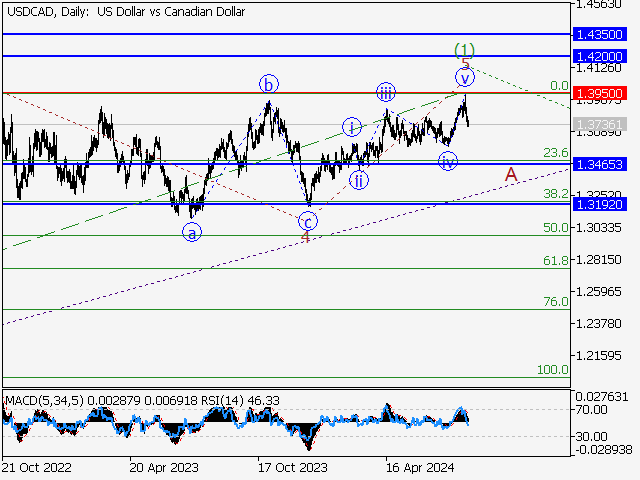
Task: Click the USDCAD Daily chart title
Action: click(126, 12)
